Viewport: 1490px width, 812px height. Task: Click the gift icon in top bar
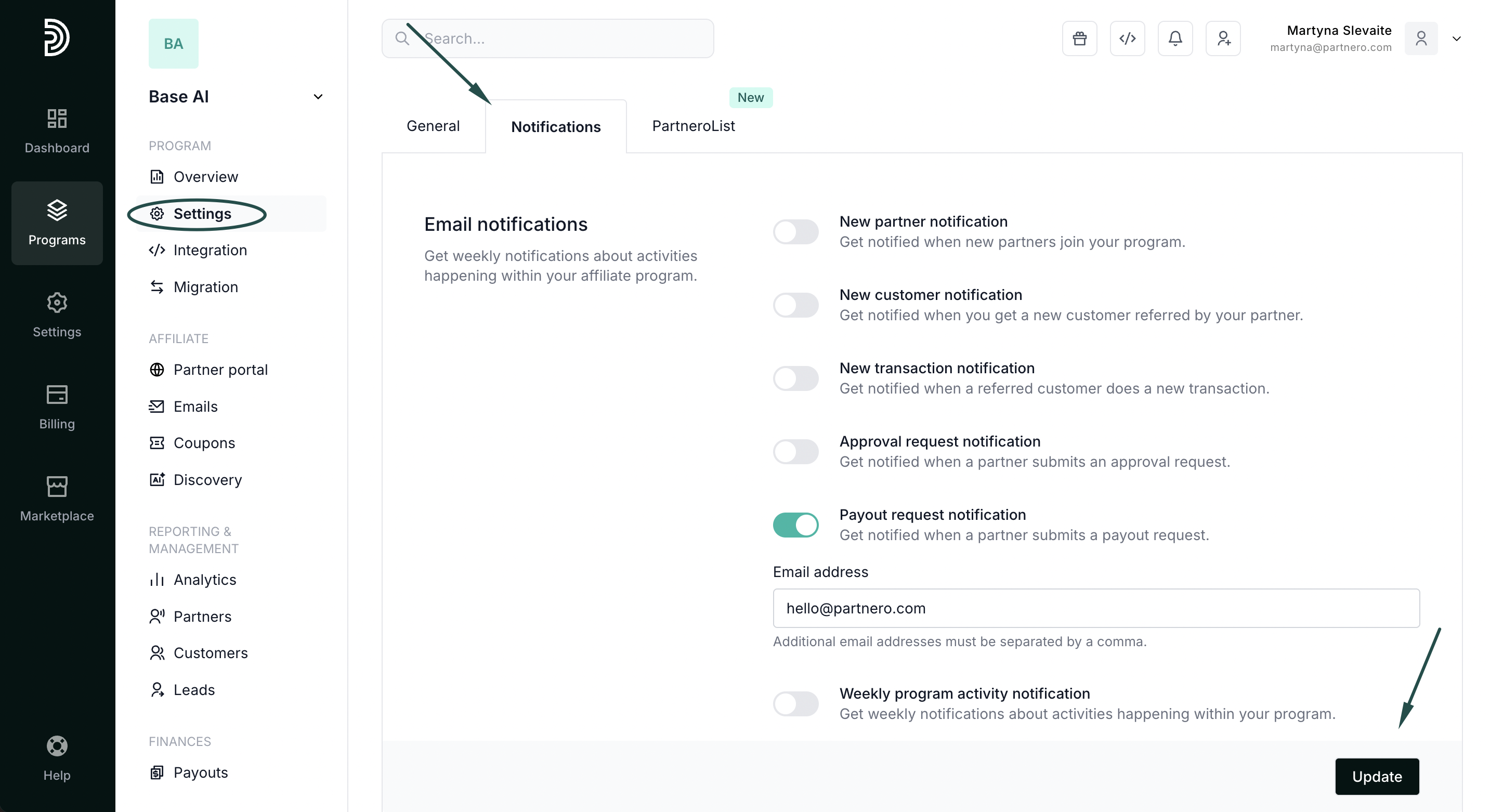(1079, 38)
